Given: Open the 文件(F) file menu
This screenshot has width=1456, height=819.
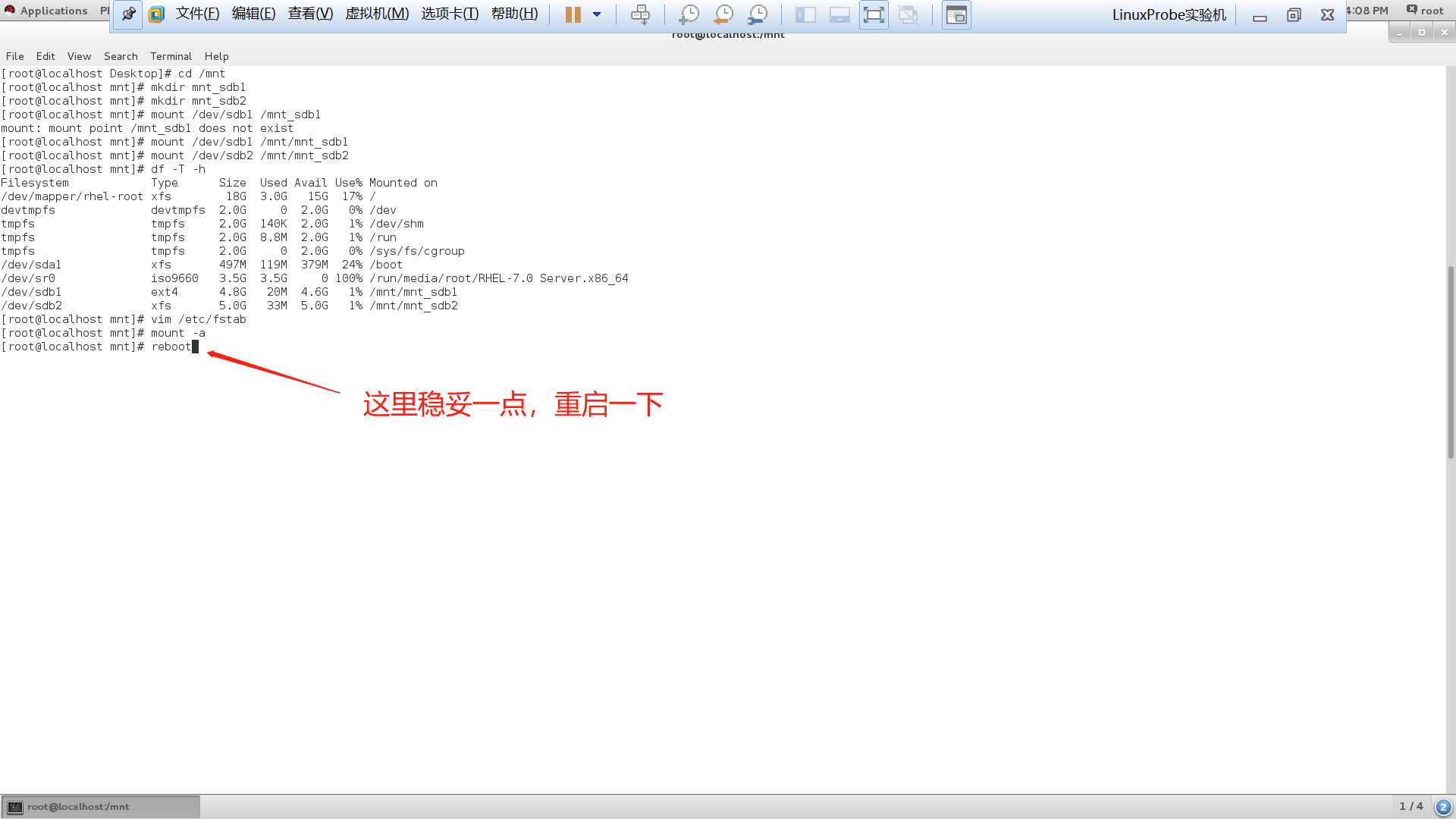Looking at the screenshot, I should tap(196, 13).
